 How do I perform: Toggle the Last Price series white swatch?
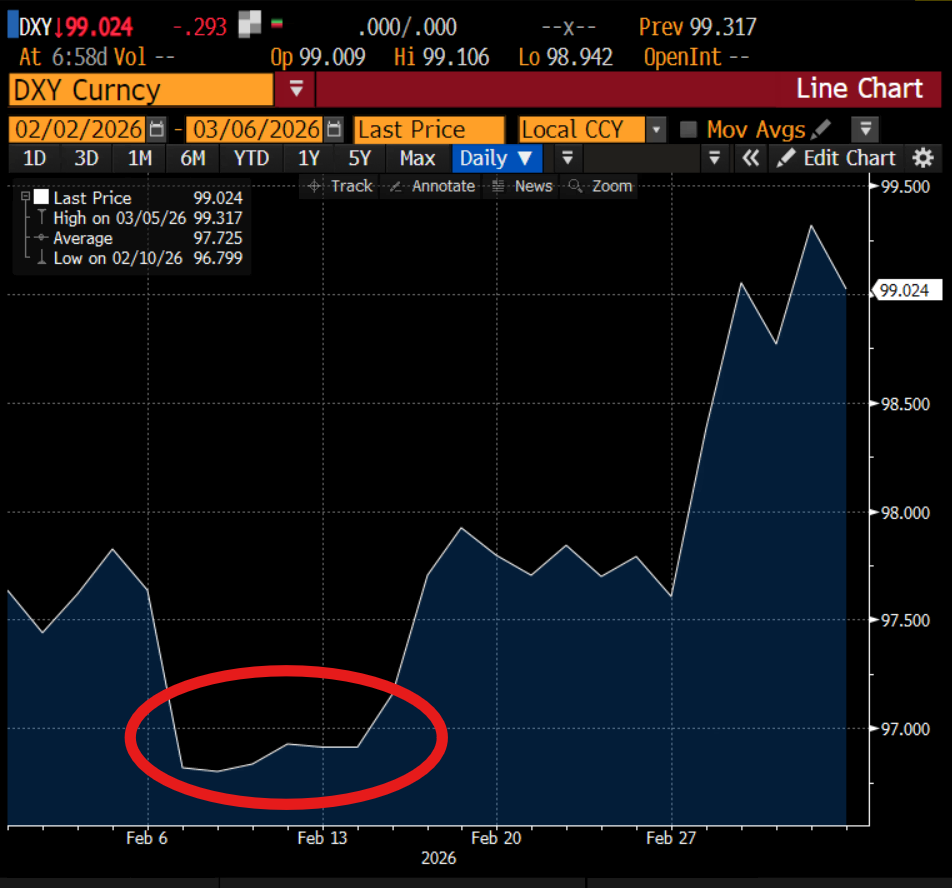[x=41, y=197]
